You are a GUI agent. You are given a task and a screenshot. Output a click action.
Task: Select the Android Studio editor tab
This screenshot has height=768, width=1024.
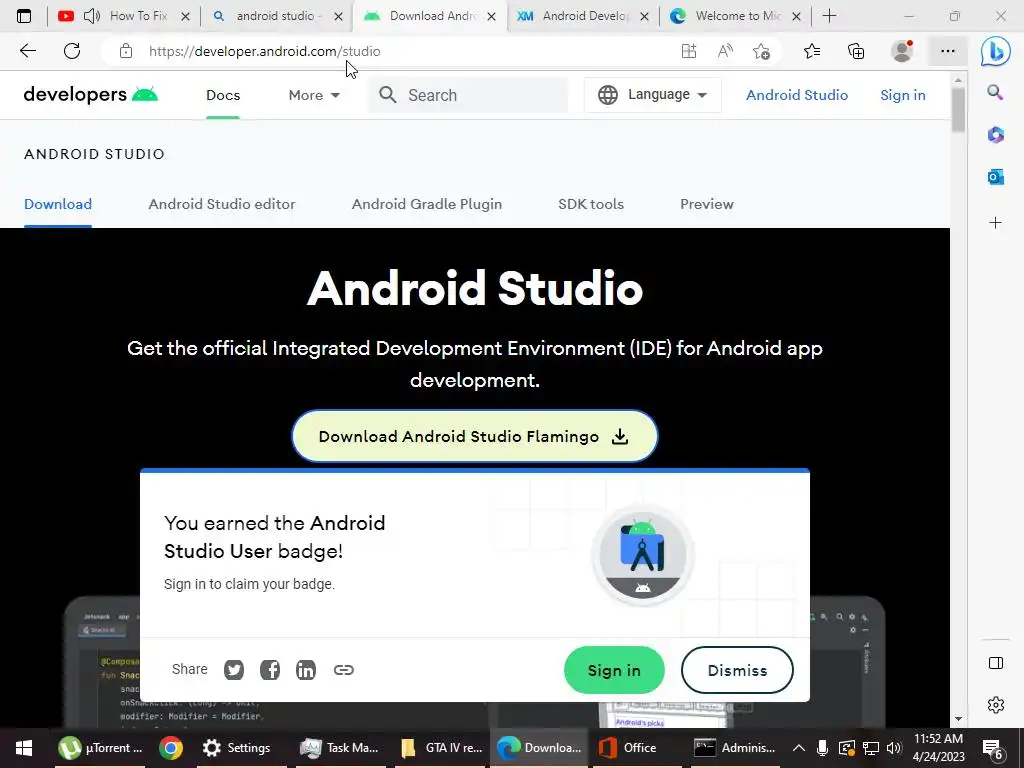221,204
